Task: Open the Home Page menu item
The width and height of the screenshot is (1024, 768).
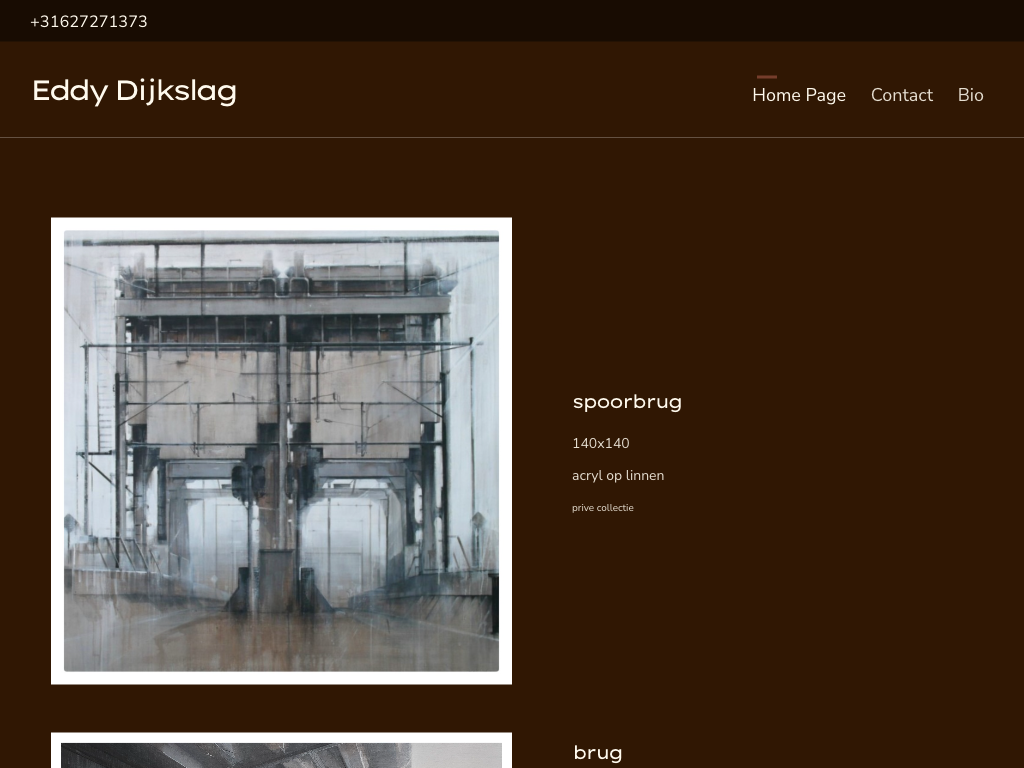Action: coord(798,95)
